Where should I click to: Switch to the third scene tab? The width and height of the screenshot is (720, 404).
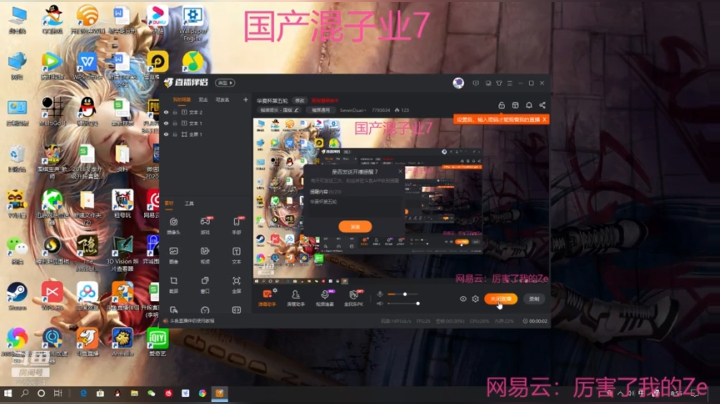(x=222, y=100)
